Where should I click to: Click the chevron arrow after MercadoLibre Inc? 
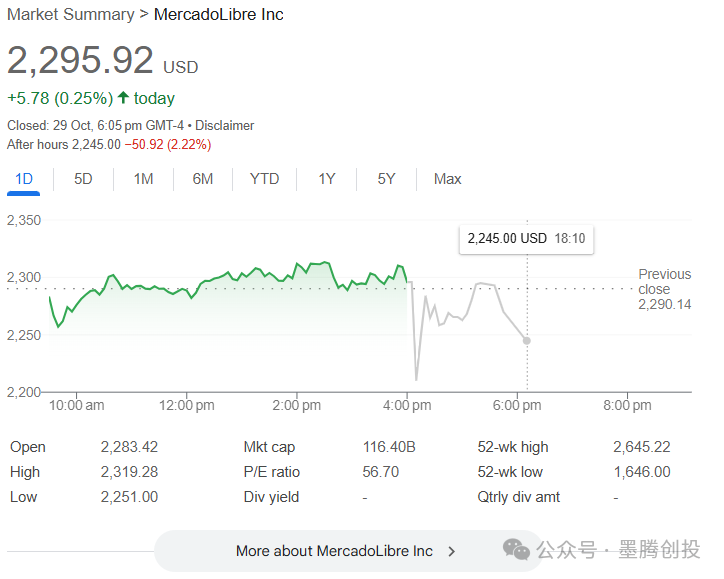coord(452,551)
